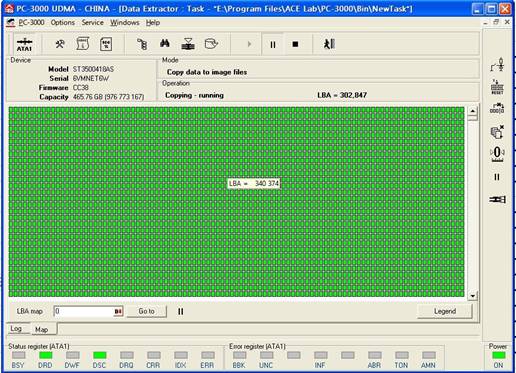This screenshot has height=373, width=516.
Task: Select the Map tab
Action: coord(42,329)
